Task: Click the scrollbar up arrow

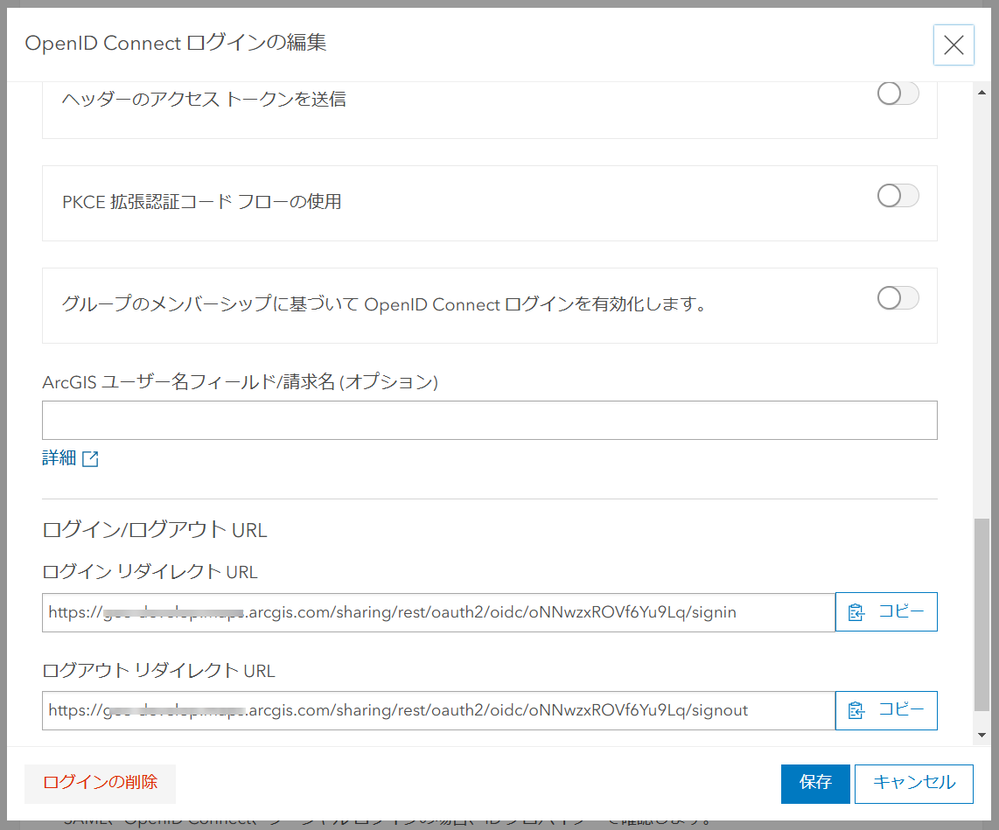Action: coord(982,92)
